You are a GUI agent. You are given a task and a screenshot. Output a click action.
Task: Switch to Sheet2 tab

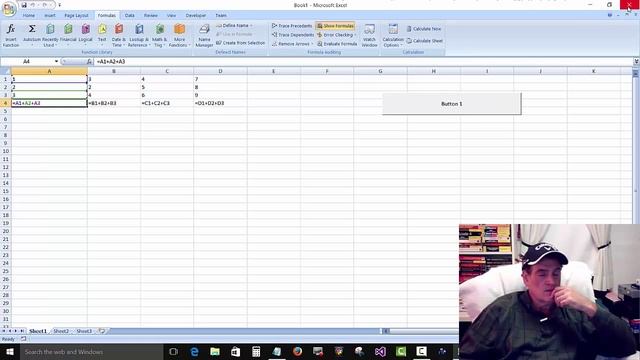click(x=61, y=331)
